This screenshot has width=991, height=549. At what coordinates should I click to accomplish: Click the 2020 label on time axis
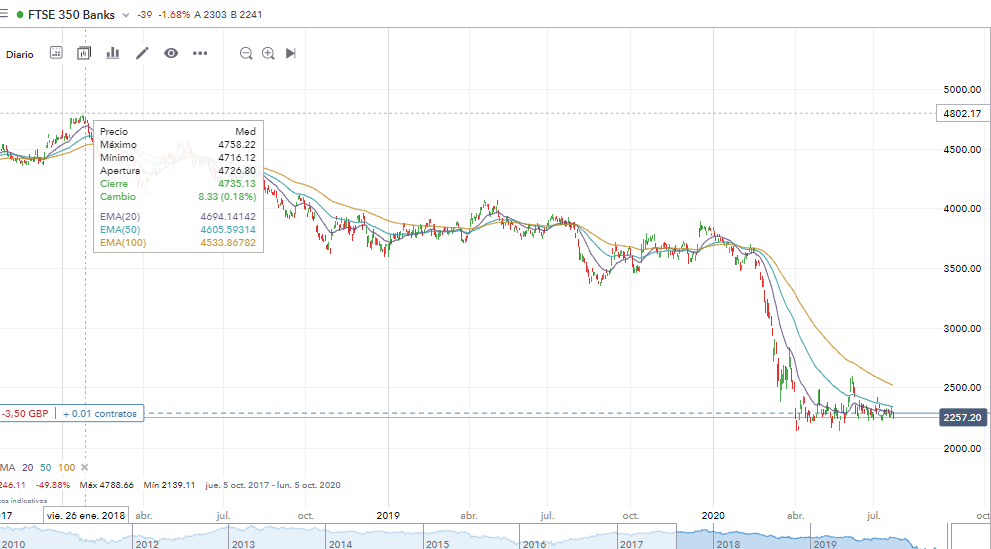(713, 516)
